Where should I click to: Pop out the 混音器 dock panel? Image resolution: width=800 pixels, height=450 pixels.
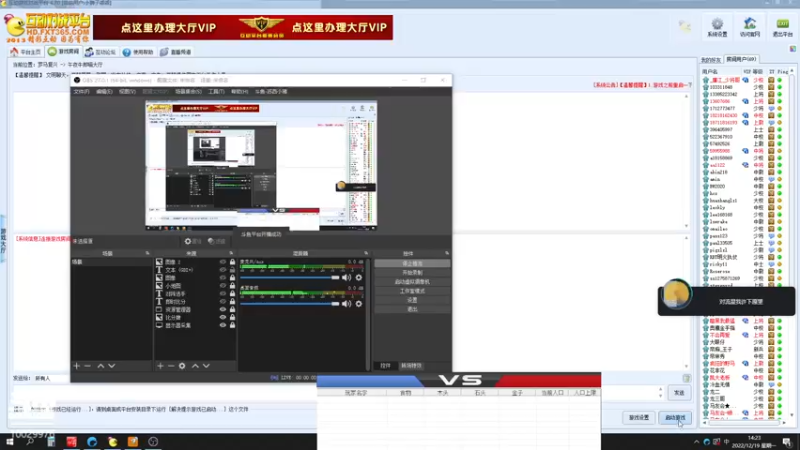click(x=366, y=253)
